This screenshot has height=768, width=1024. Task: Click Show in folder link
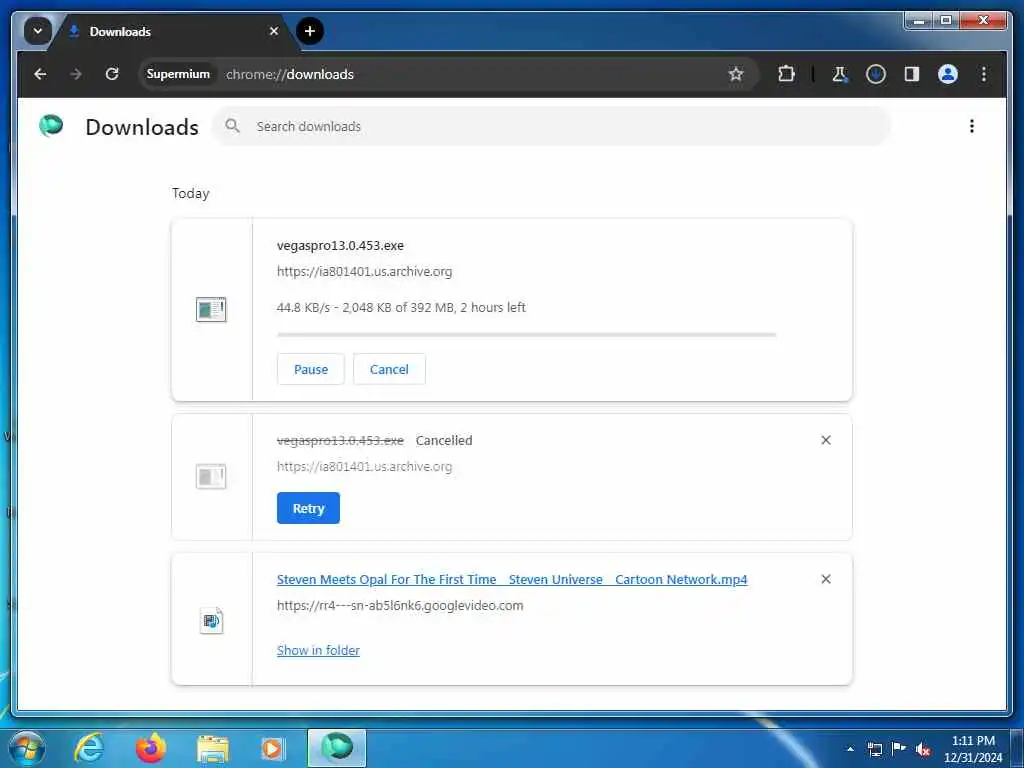tap(318, 650)
